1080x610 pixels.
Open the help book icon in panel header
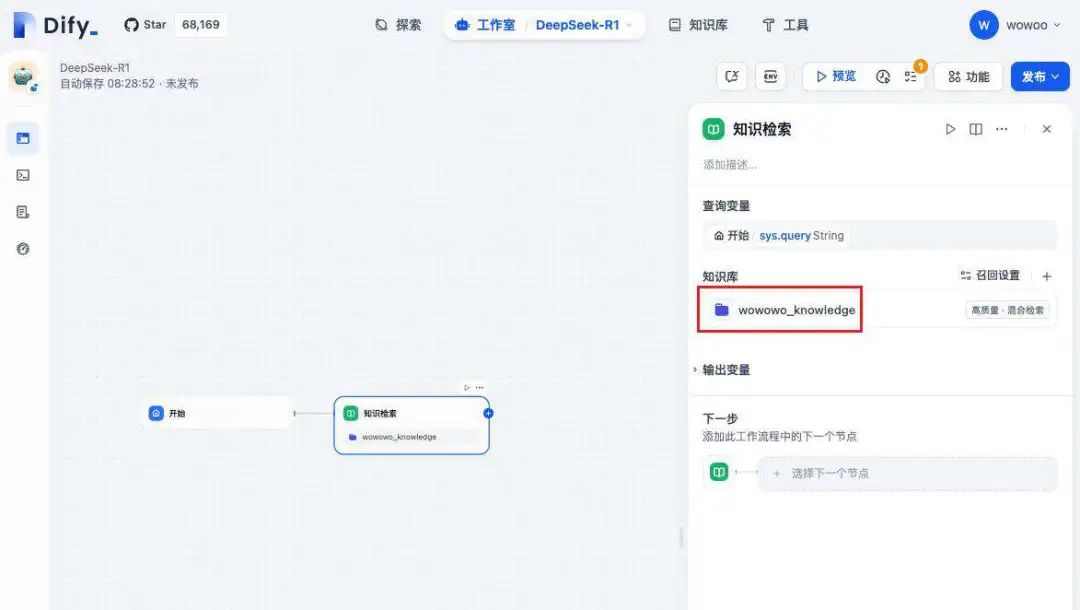pos(976,129)
